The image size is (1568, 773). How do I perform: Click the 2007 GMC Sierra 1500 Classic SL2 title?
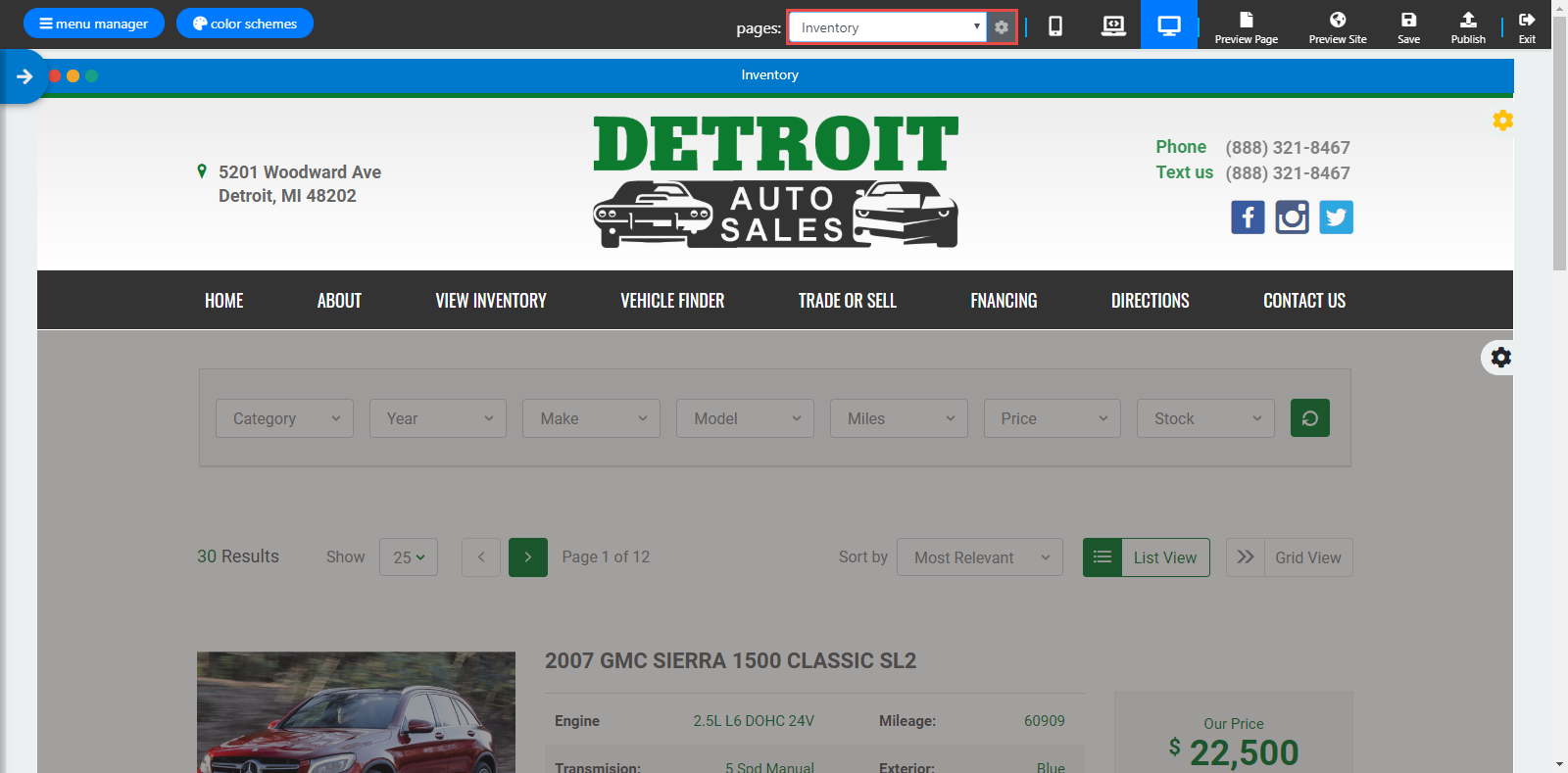[x=731, y=661]
